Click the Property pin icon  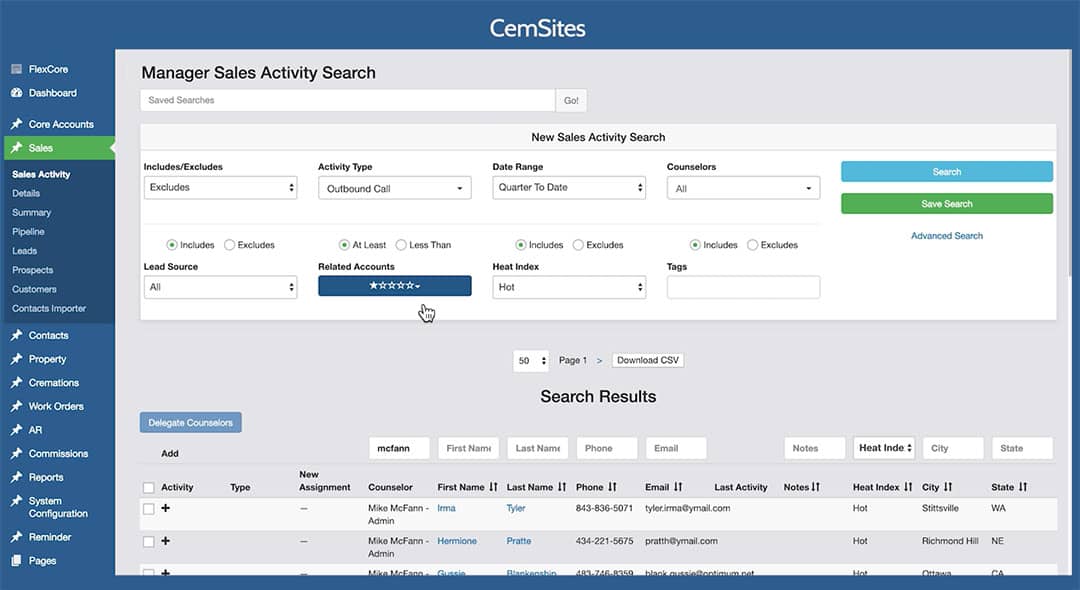(x=17, y=359)
